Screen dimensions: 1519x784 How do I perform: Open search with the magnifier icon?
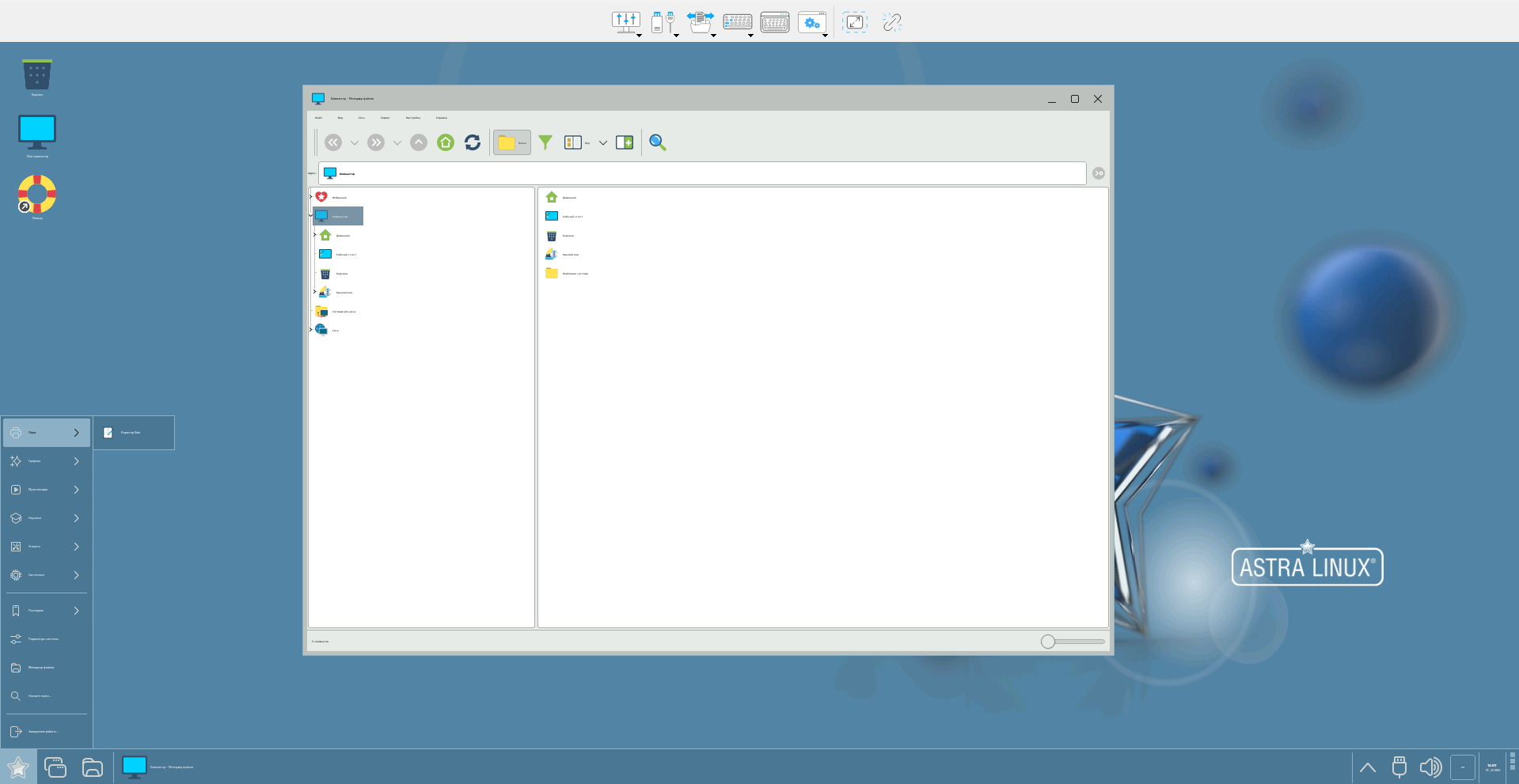(657, 142)
